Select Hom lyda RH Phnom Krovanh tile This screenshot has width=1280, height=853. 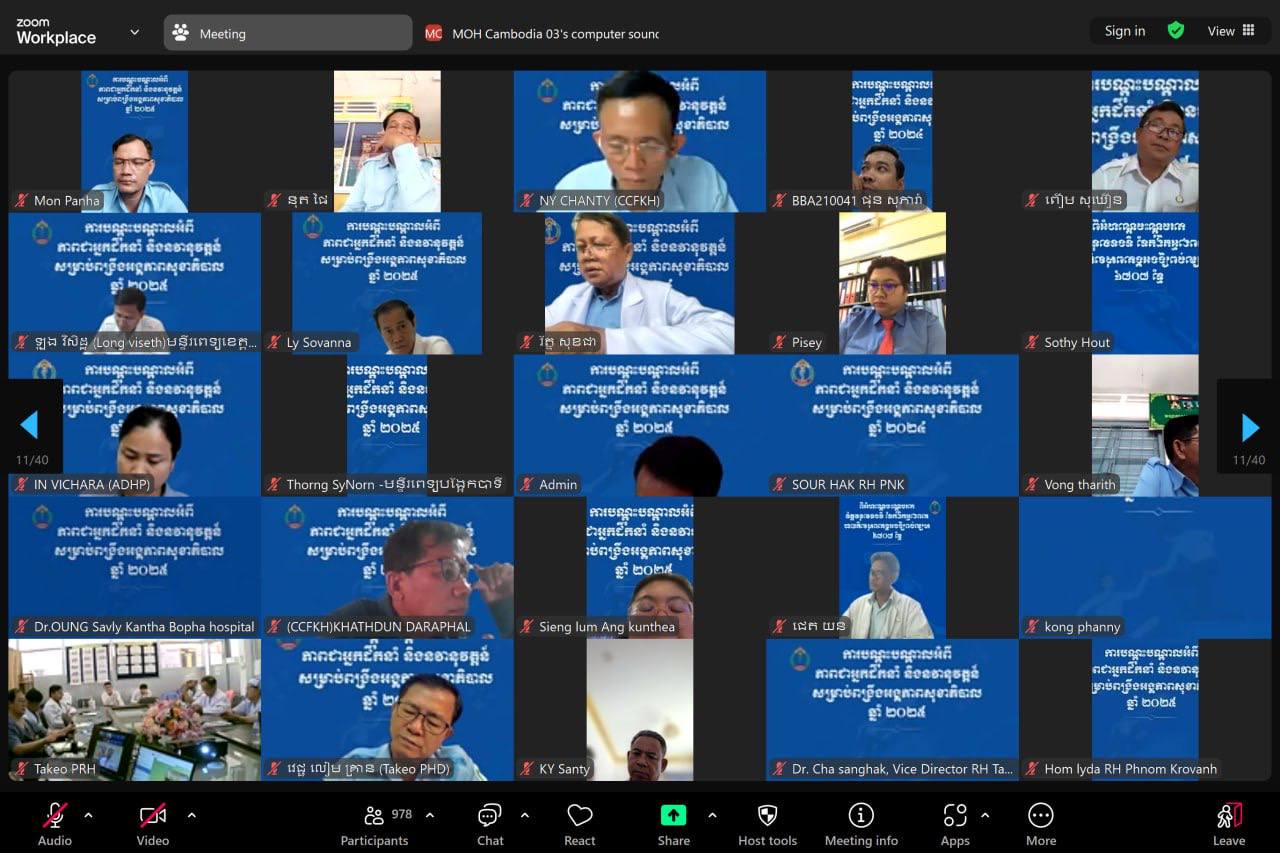(x=1145, y=711)
